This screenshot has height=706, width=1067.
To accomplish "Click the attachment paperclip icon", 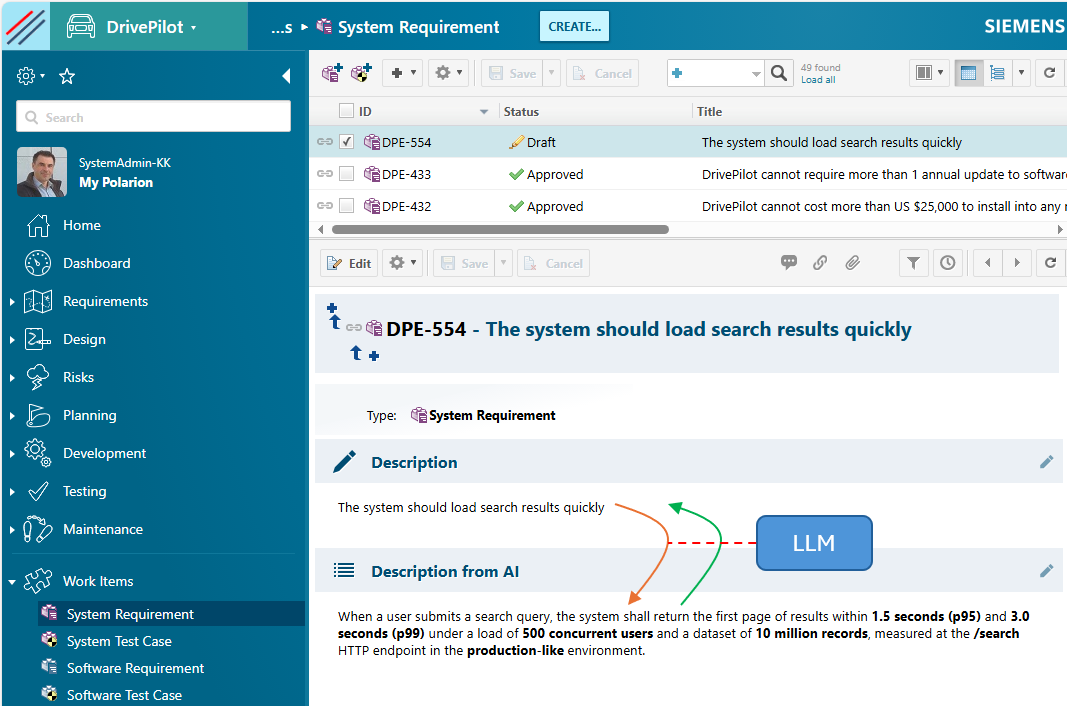I will pyautogui.click(x=852, y=262).
